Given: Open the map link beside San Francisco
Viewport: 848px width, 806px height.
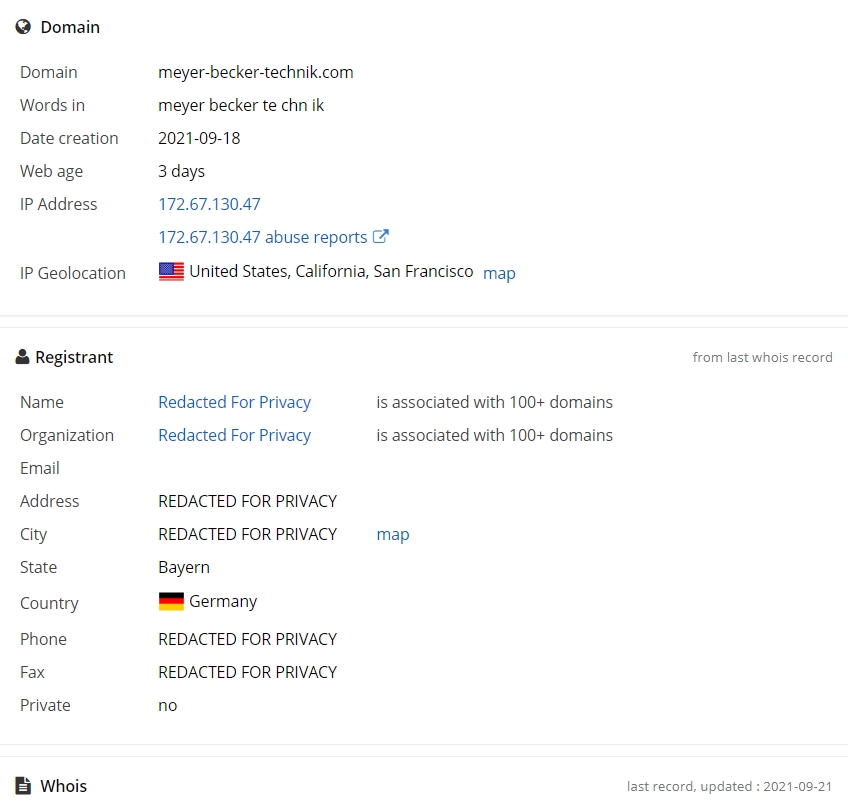Looking at the screenshot, I should coord(499,273).
